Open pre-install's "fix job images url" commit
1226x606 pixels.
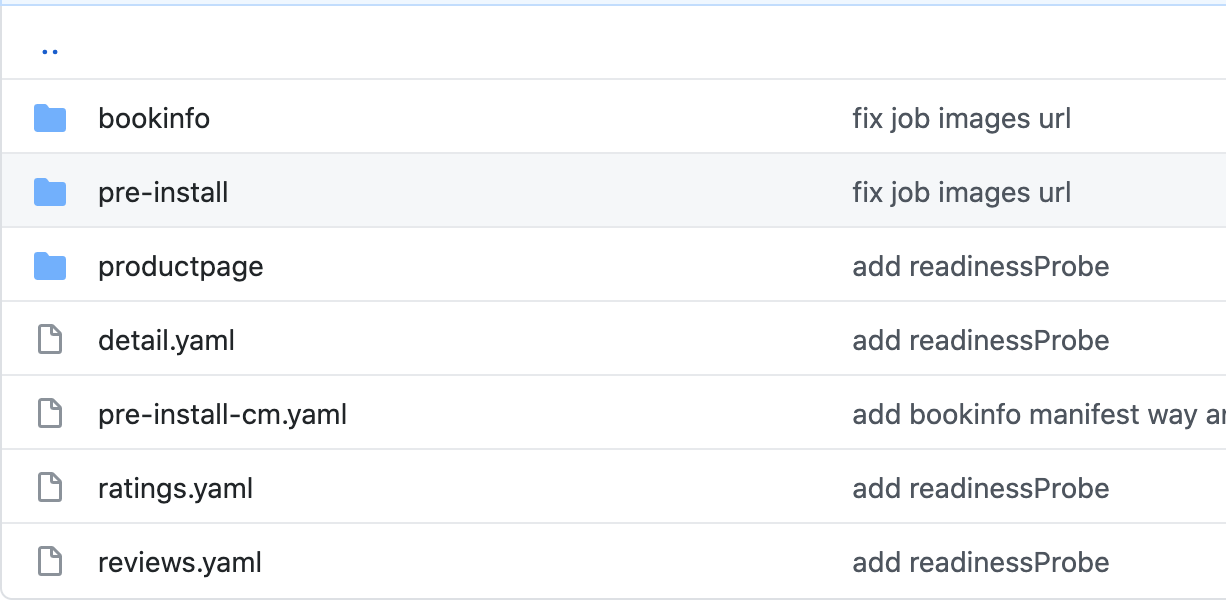(961, 192)
